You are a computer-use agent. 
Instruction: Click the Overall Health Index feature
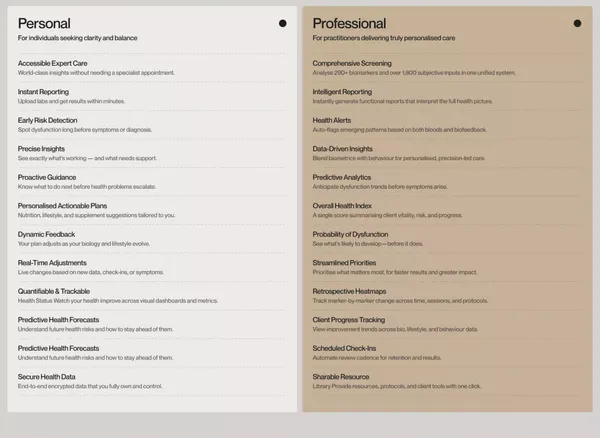click(x=342, y=206)
